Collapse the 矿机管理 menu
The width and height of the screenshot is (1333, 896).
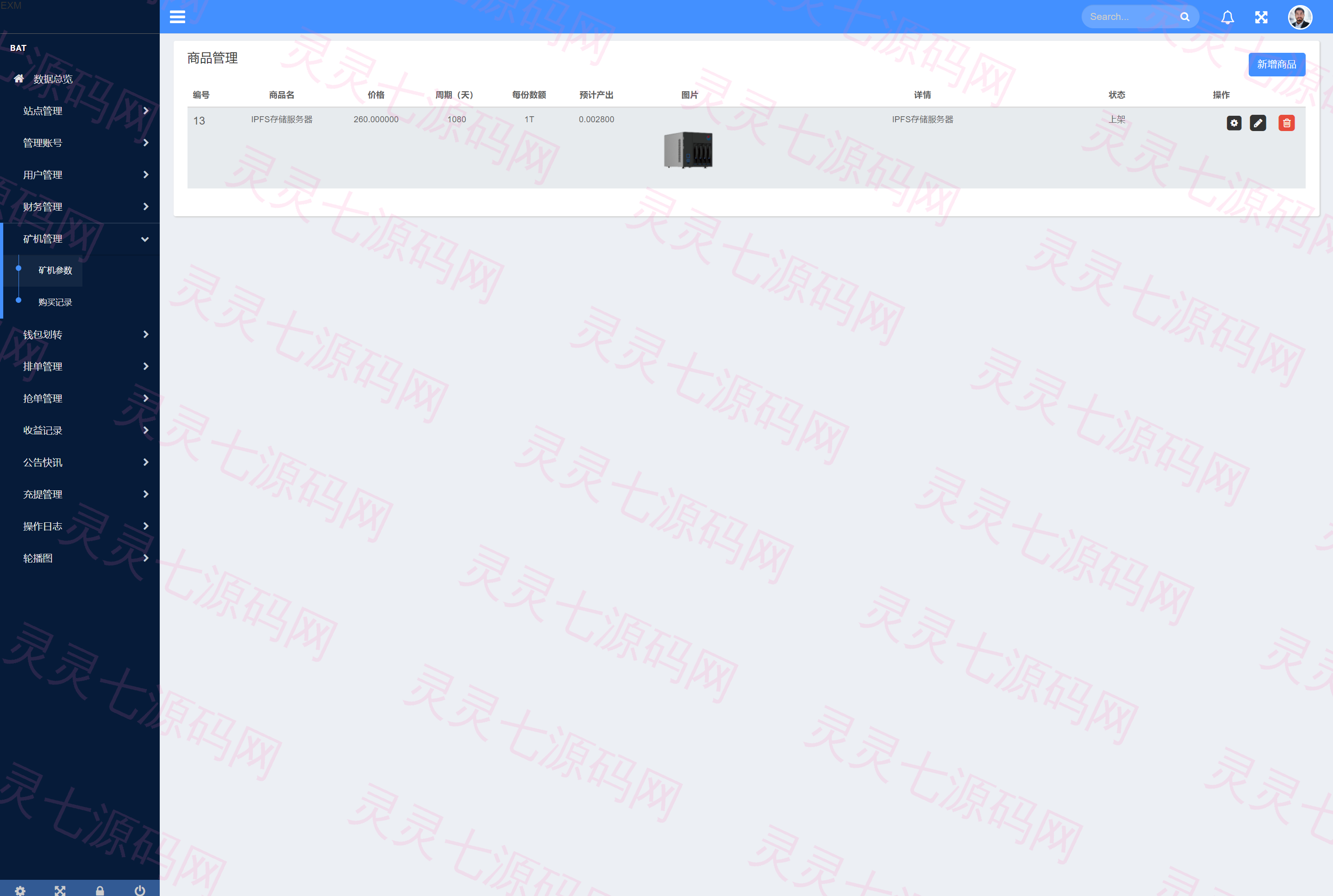(80, 239)
